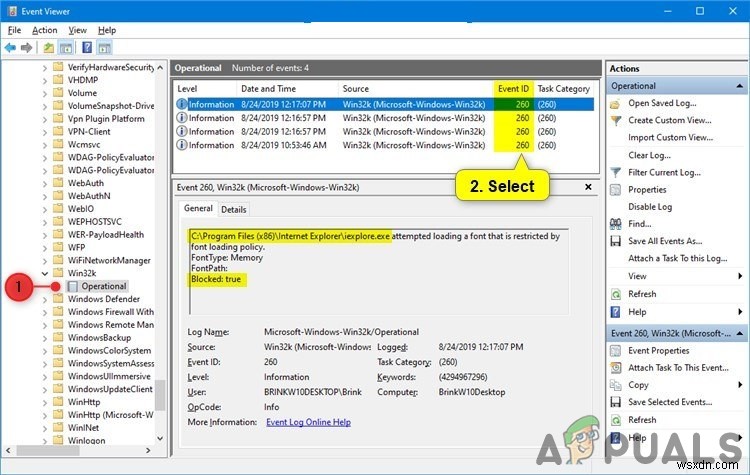This screenshot has width=750, height=475.
Task: Click the Create Custom View funnel icon
Action: pos(616,121)
